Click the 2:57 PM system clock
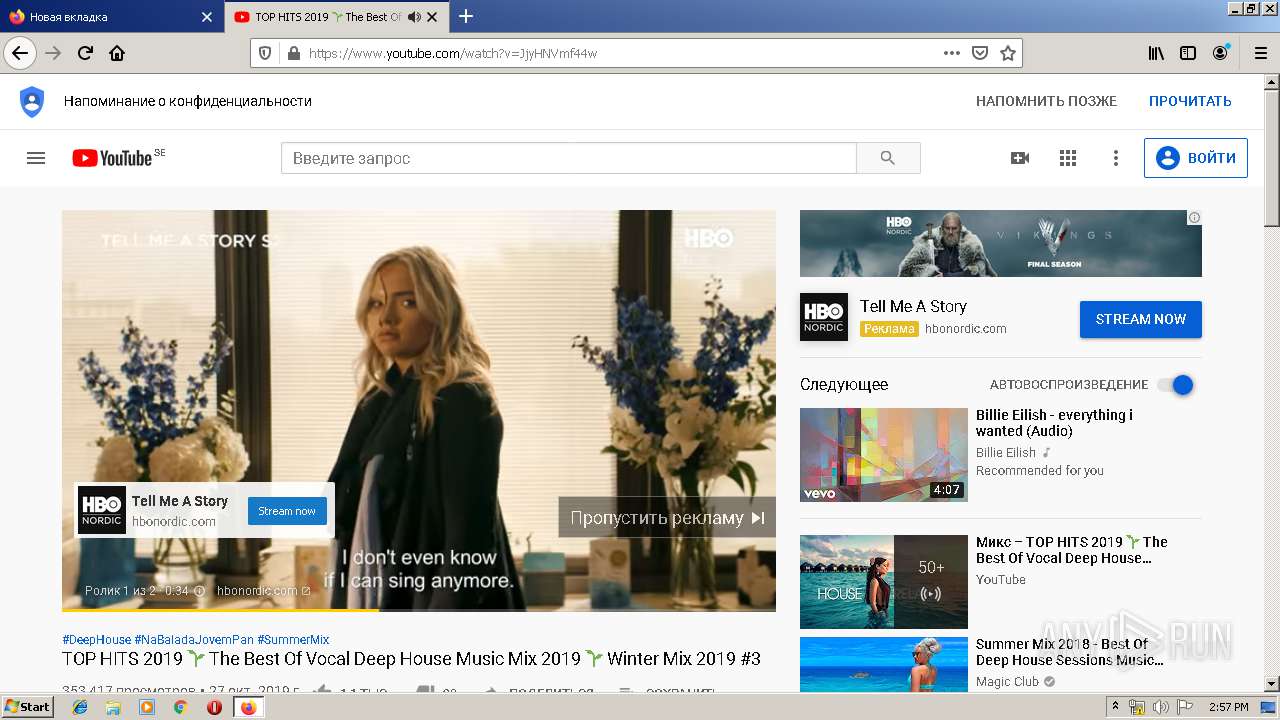 [x=1228, y=707]
